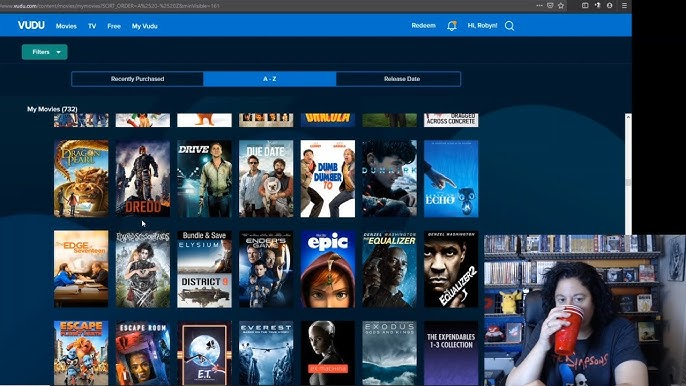Open the browser hamburger menu
Screen dimensions: 686x386
[x=624, y=6]
